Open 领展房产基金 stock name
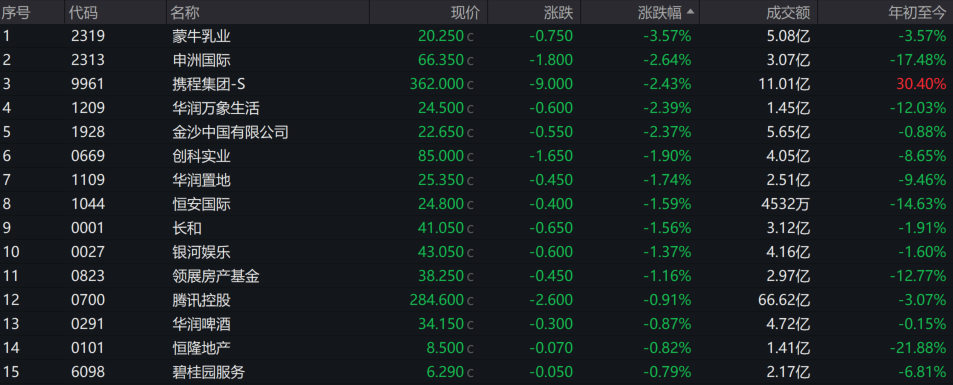Screen dimensions: 953x385 pyautogui.click(x=215, y=276)
